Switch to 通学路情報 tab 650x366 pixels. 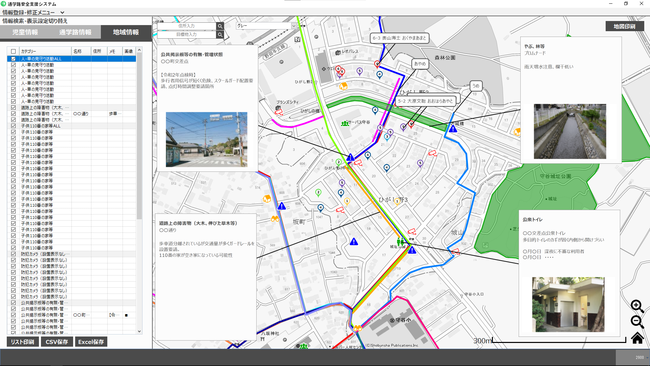click(75, 32)
